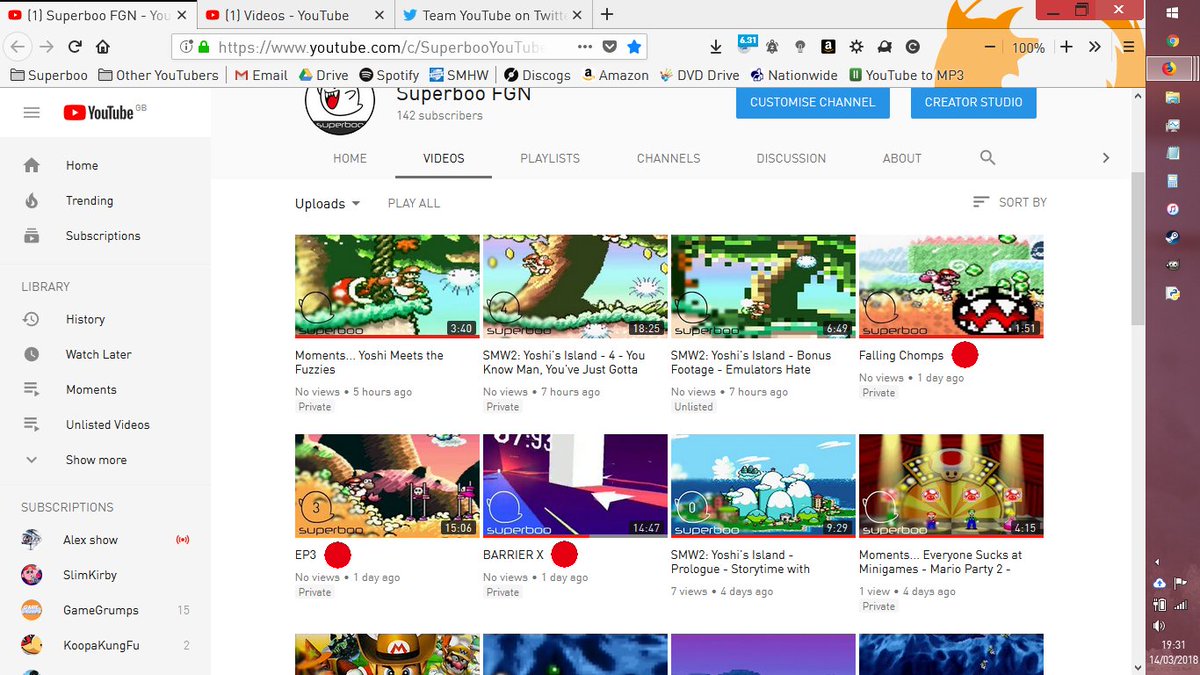Open the Mario Party 2 minigames thumbnail
The image size is (1200, 675).
(951, 486)
